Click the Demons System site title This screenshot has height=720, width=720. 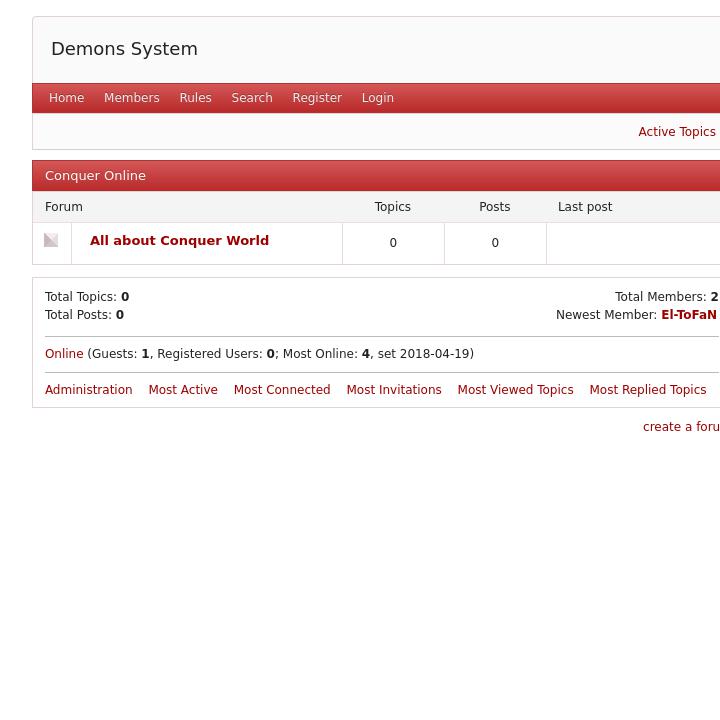tap(124, 49)
